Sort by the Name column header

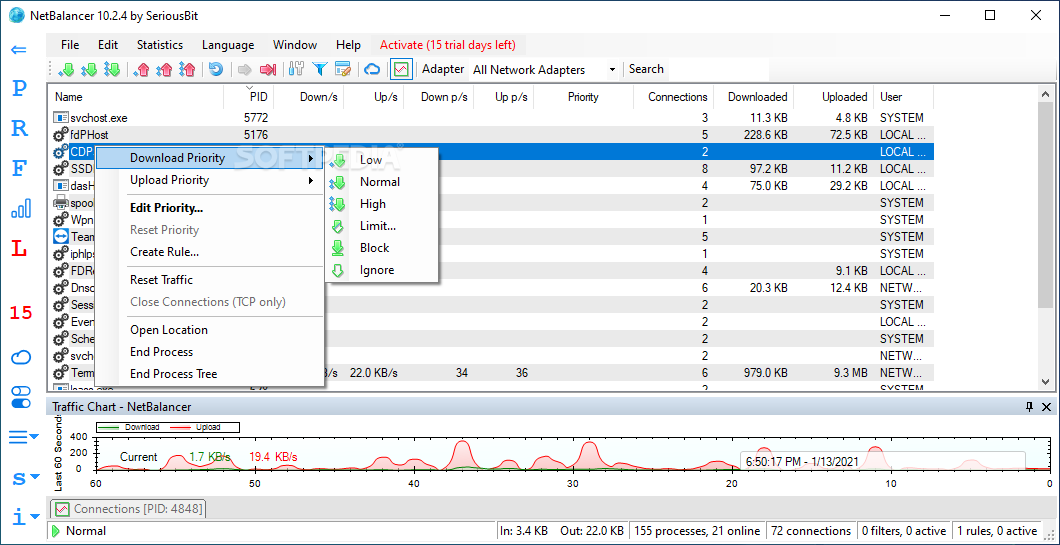click(x=135, y=97)
